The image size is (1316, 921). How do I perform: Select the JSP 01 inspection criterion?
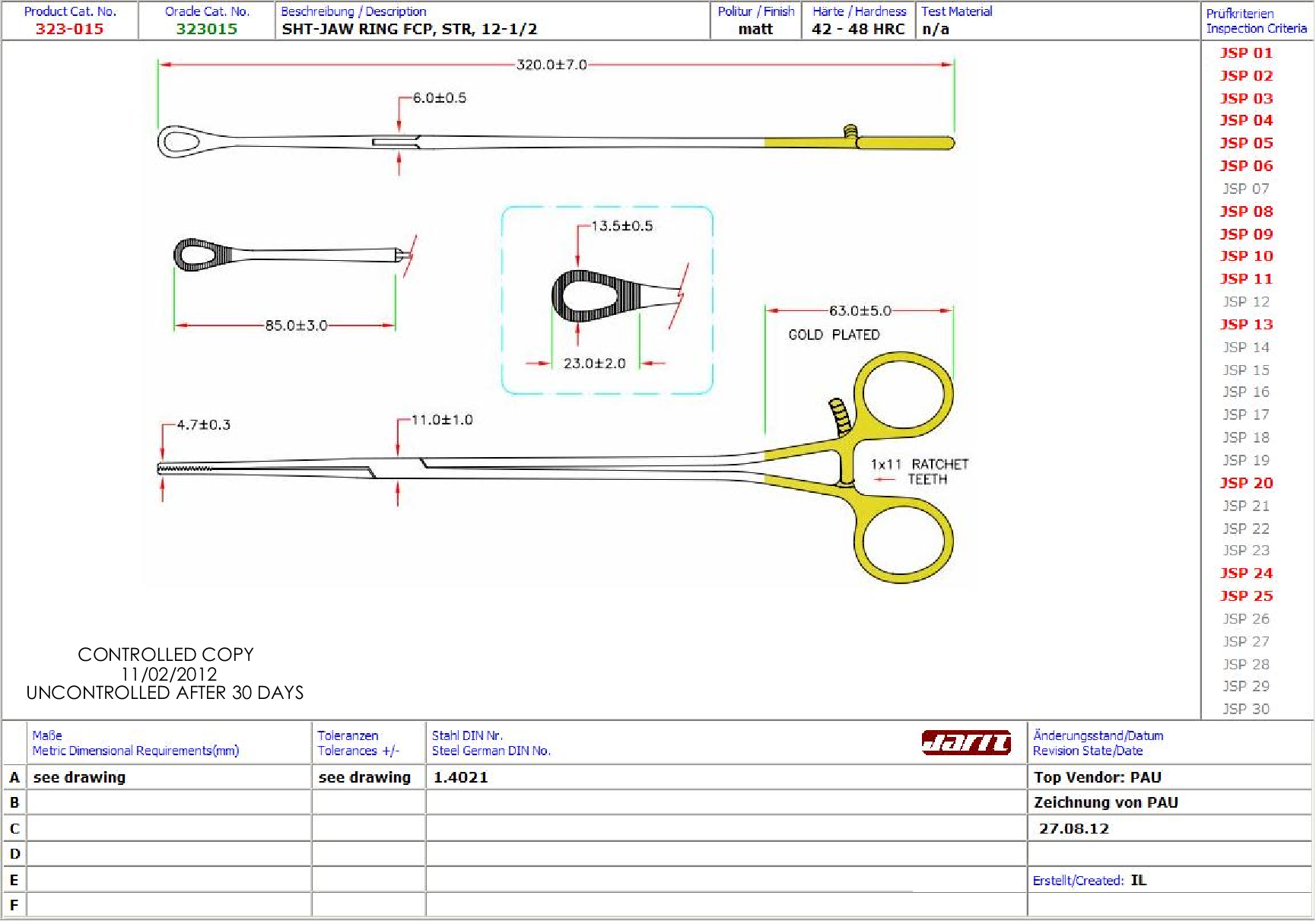[1246, 53]
